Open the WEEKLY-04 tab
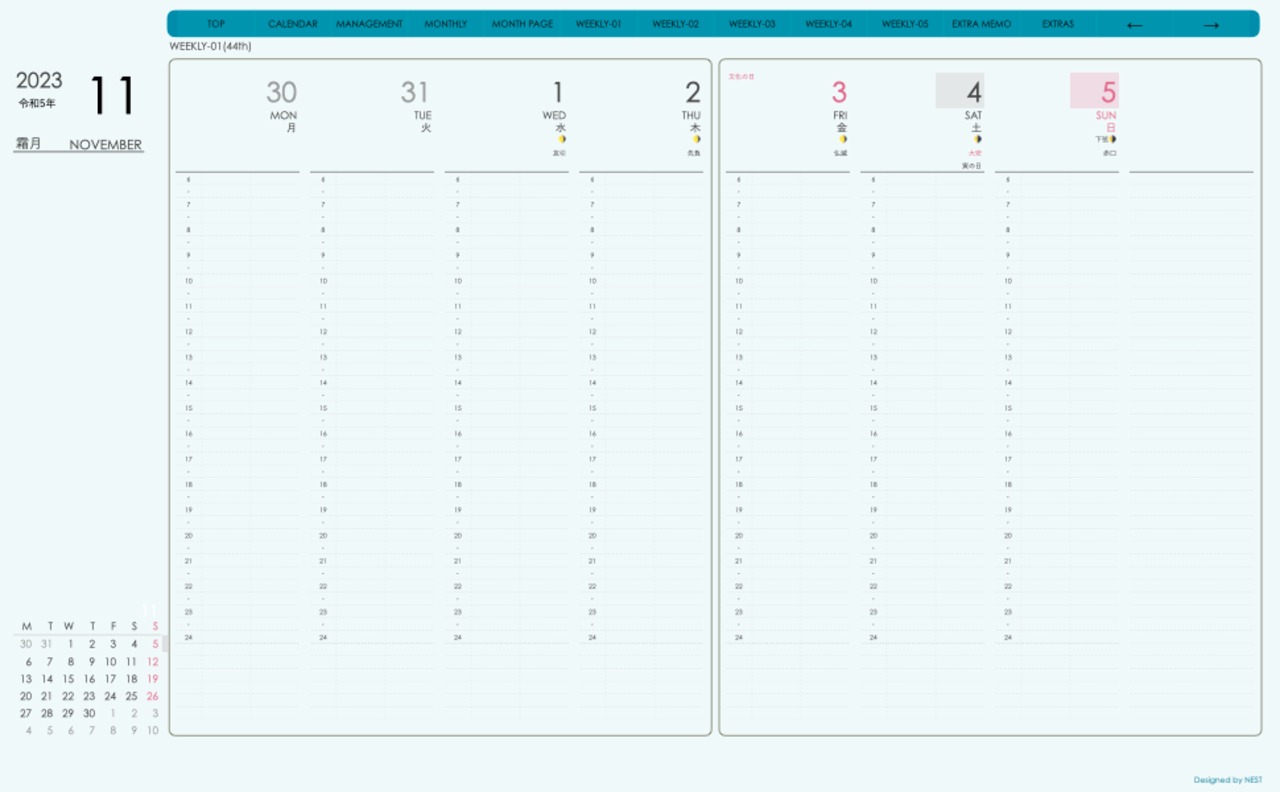The height and width of the screenshot is (792, 1280). (x=828, y=24)
